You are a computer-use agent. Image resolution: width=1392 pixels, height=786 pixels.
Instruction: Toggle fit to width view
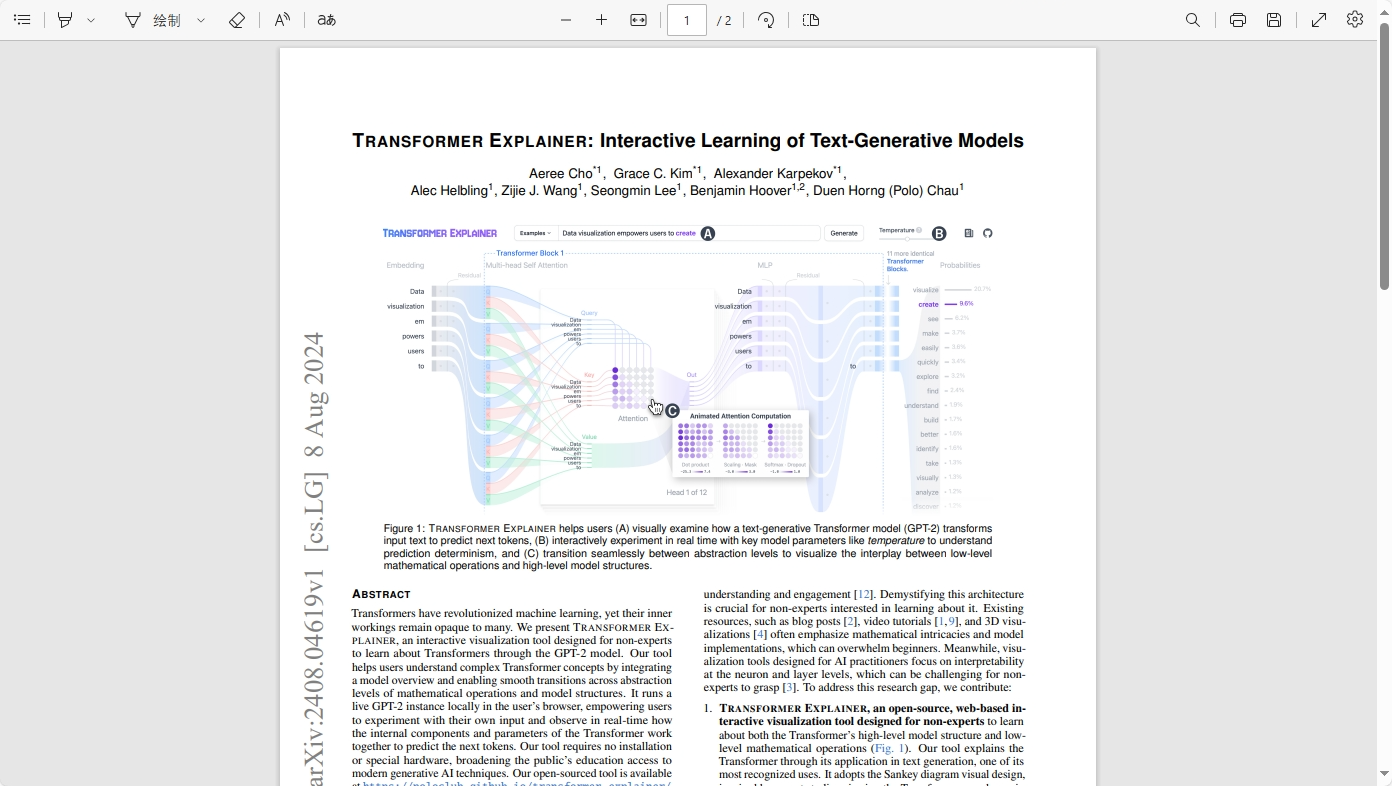638,20
